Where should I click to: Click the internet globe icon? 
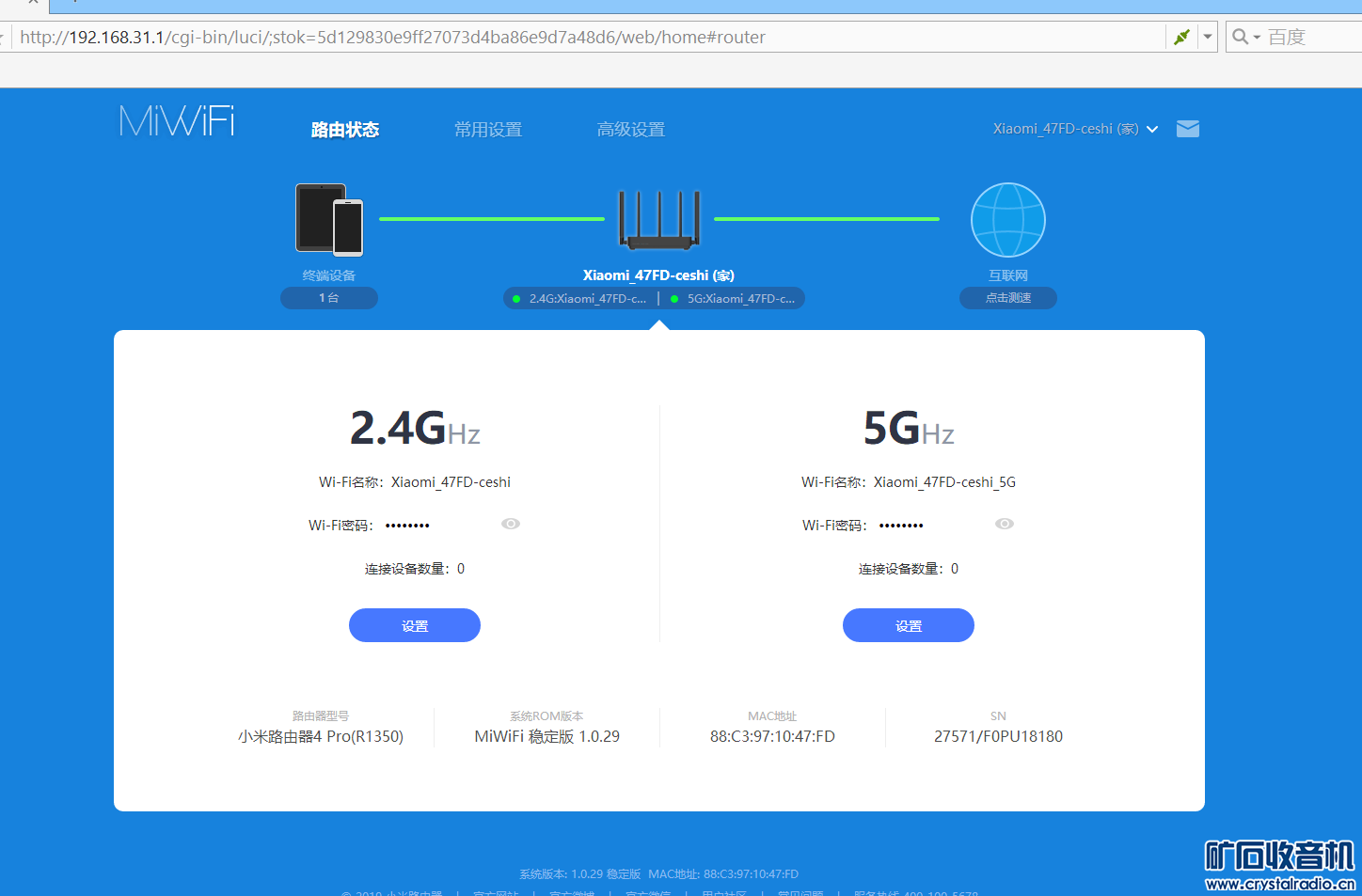(x=1008, y=220)
